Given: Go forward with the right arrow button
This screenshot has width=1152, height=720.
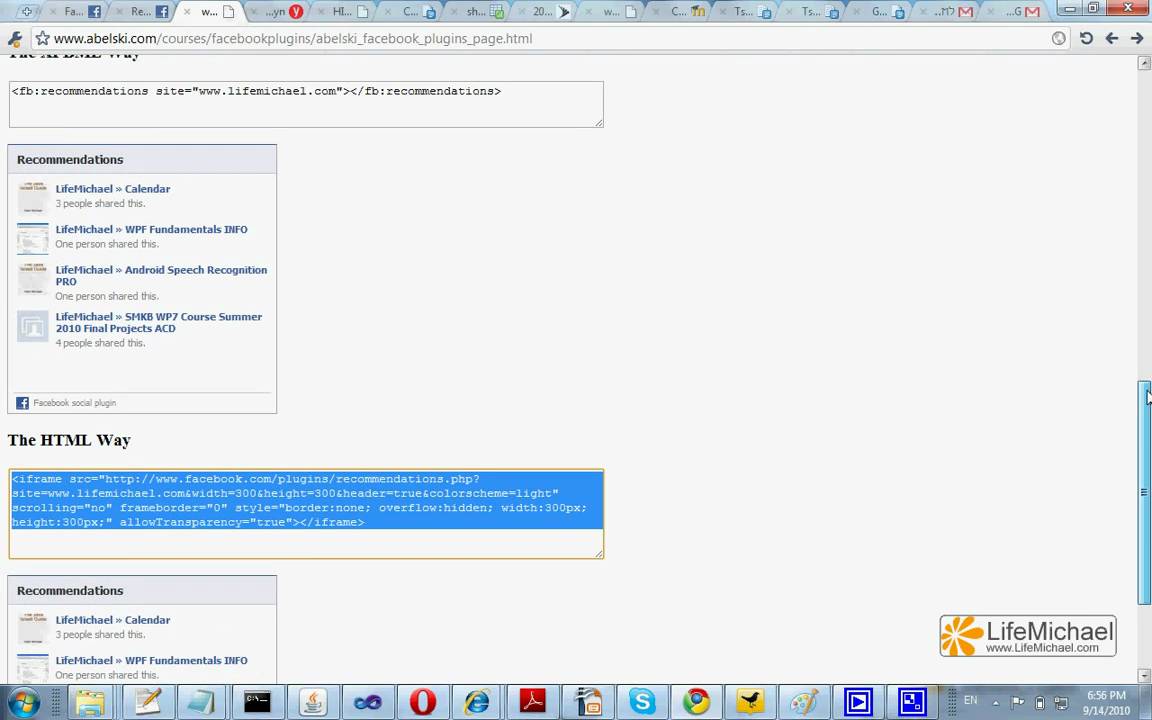Looking at the screenshot, I should click(x=1137, y=38).
